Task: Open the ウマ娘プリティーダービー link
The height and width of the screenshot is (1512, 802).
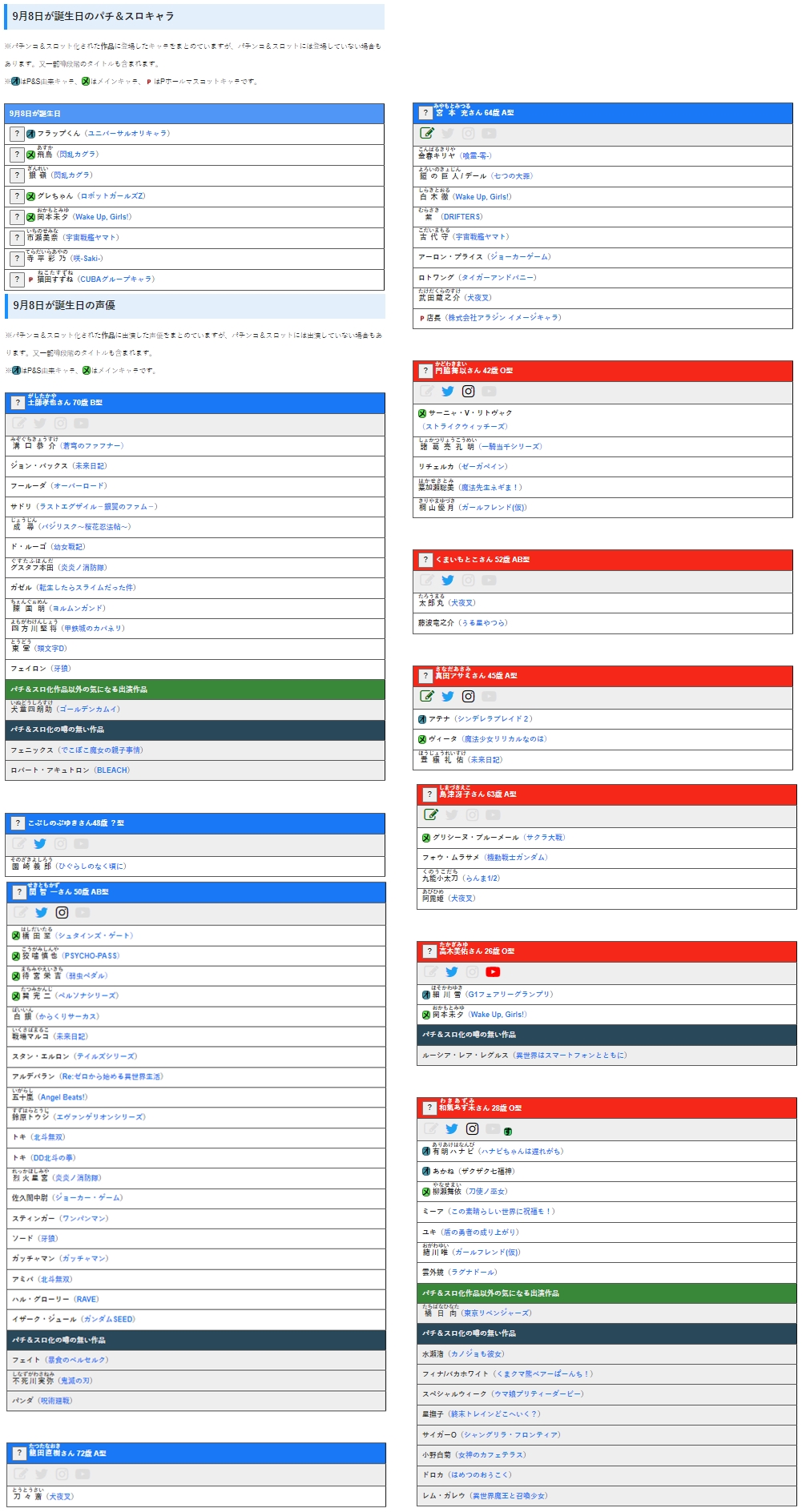Action: [x=538, y=1394]
